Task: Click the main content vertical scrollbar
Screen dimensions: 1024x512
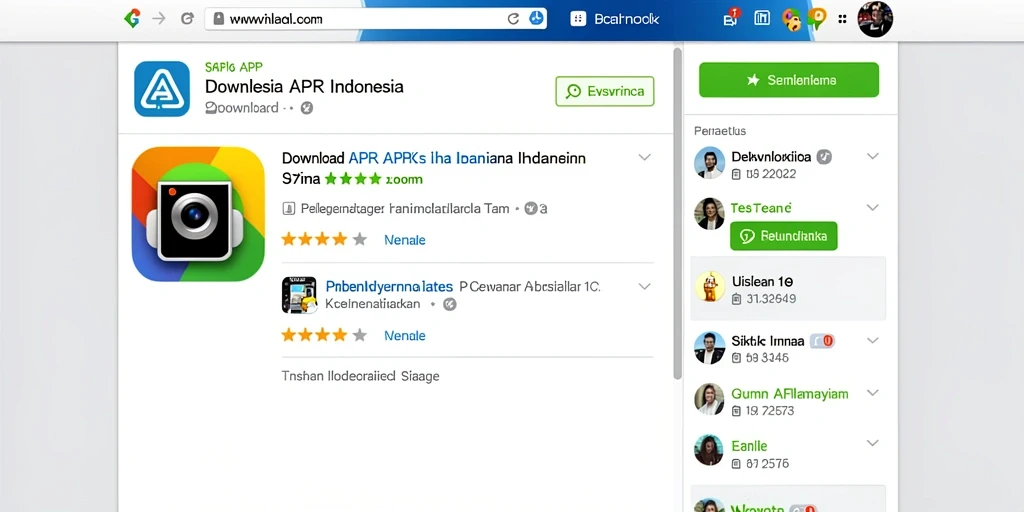Action: pyautogui.click(x=678, y=213)
